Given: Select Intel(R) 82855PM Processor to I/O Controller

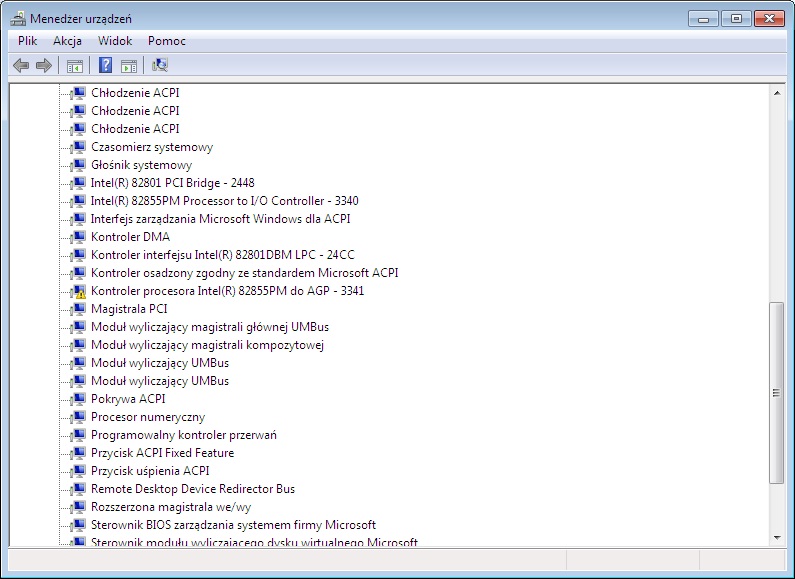Looking at the screenshot, I should coord(225,201).
